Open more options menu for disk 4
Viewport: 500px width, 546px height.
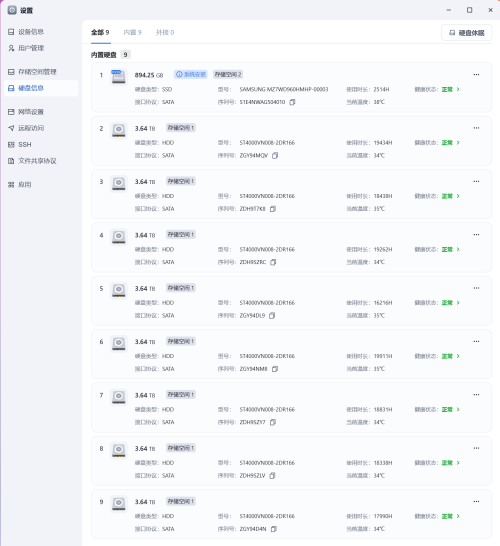tap(476, 235)
